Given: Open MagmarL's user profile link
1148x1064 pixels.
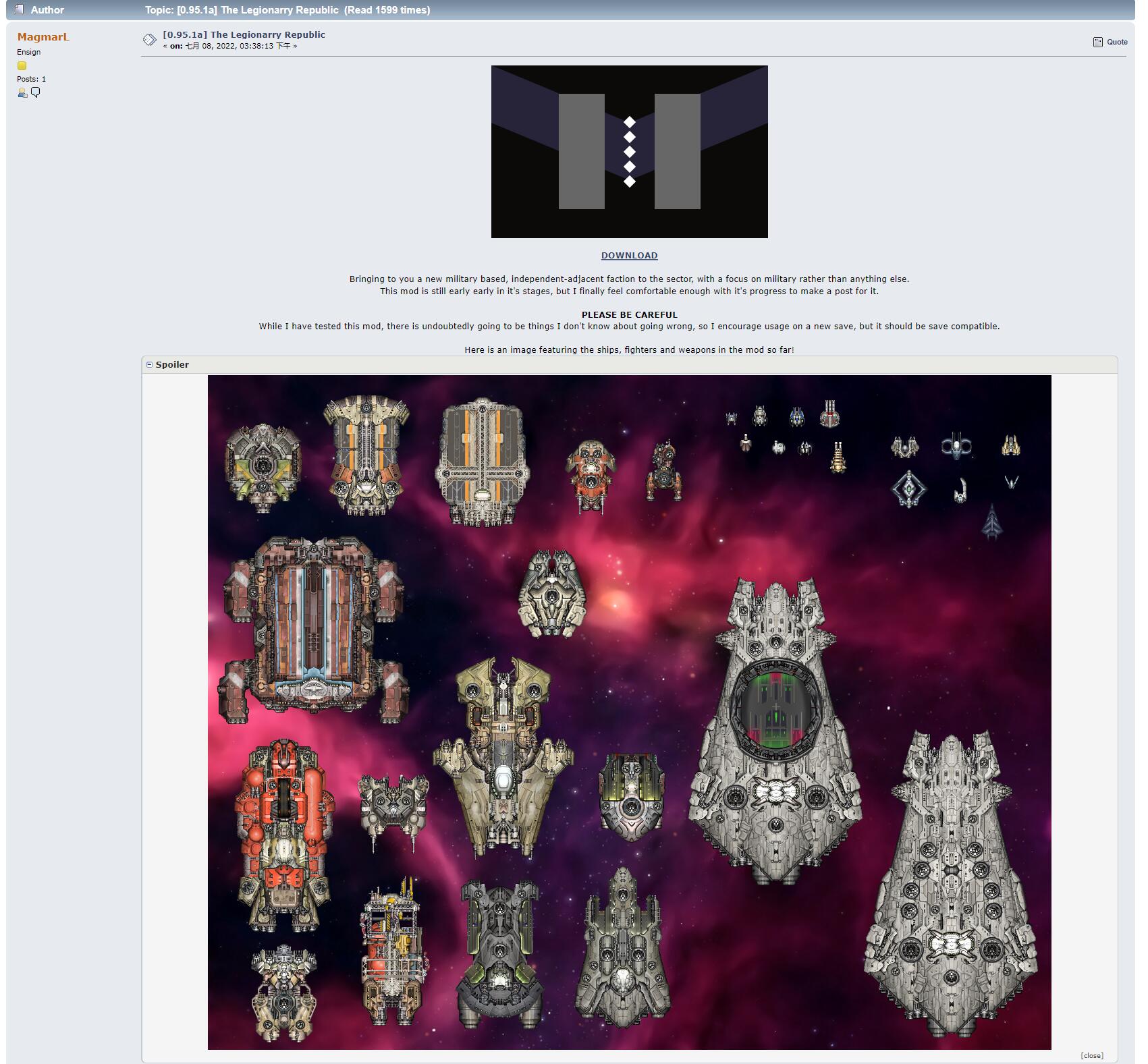Looking at the screenshot, I should (43, 37).
